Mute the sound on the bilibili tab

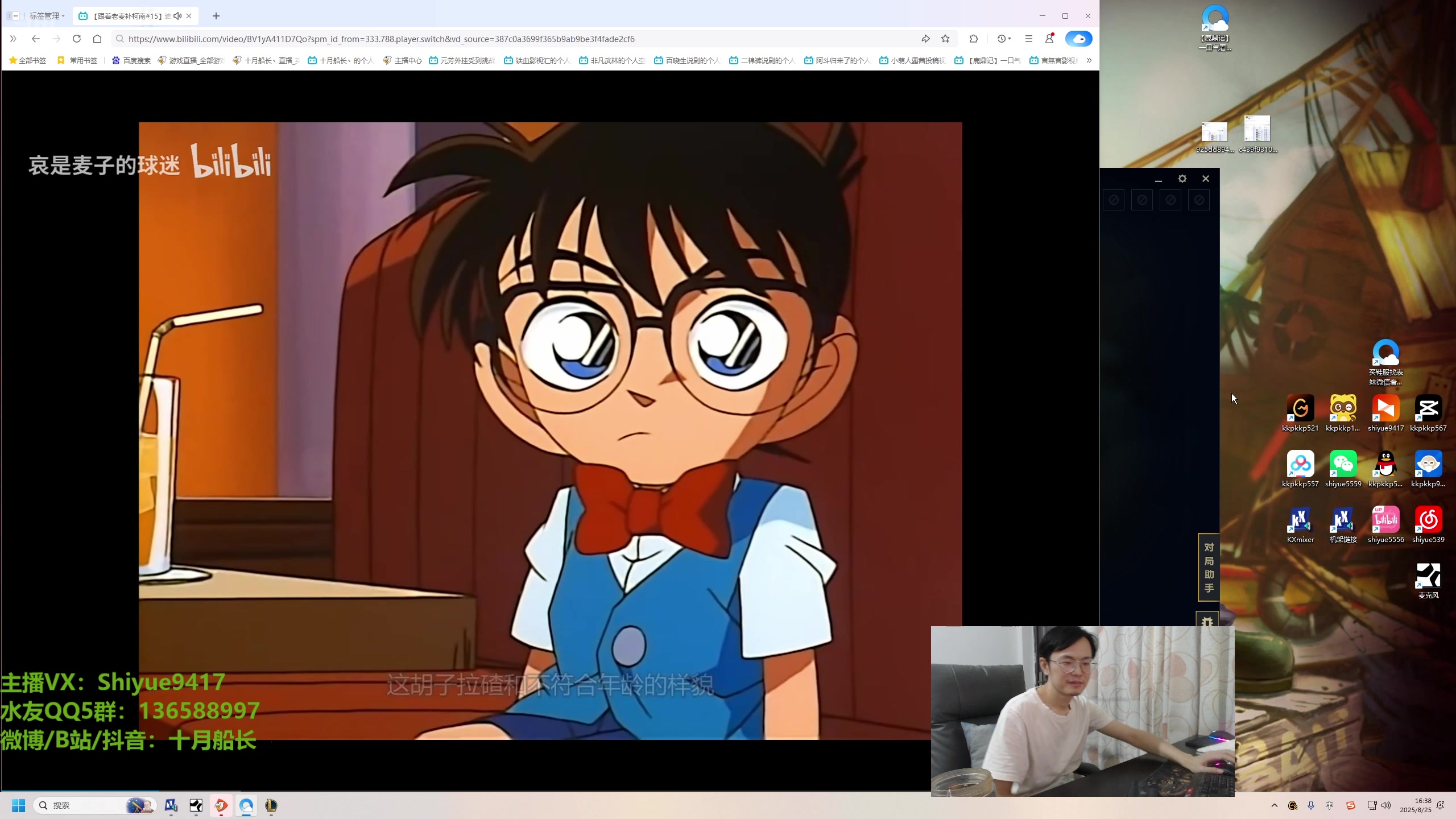[x=177, y=16]
